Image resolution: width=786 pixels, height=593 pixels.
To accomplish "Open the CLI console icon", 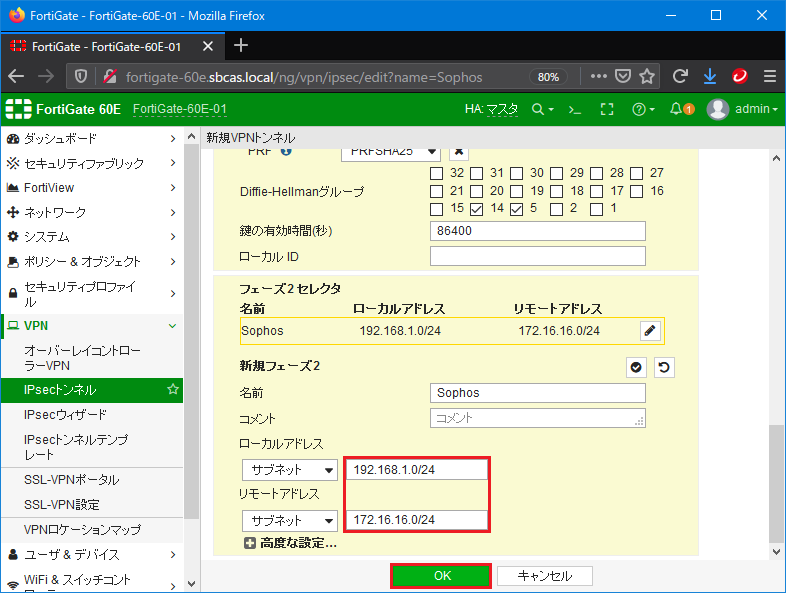I will (575, 109).
